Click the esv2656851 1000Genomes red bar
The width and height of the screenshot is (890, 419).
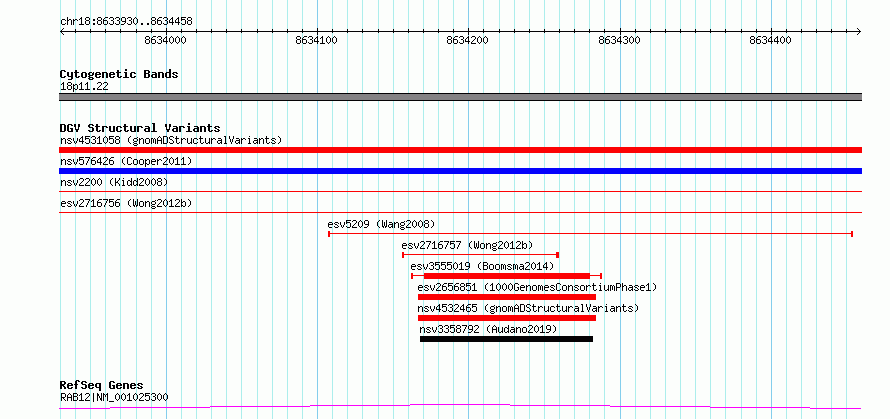click(507, 297)
